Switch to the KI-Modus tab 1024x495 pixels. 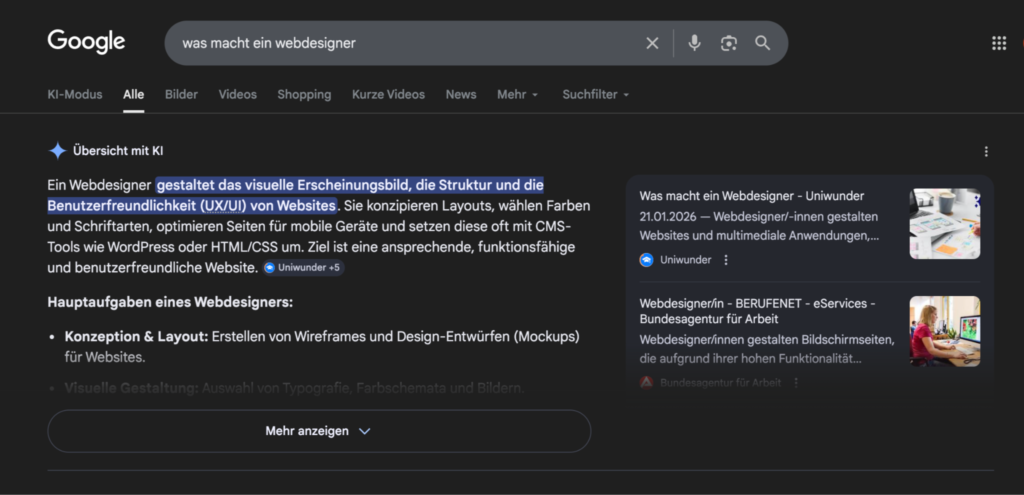[75, 94]
